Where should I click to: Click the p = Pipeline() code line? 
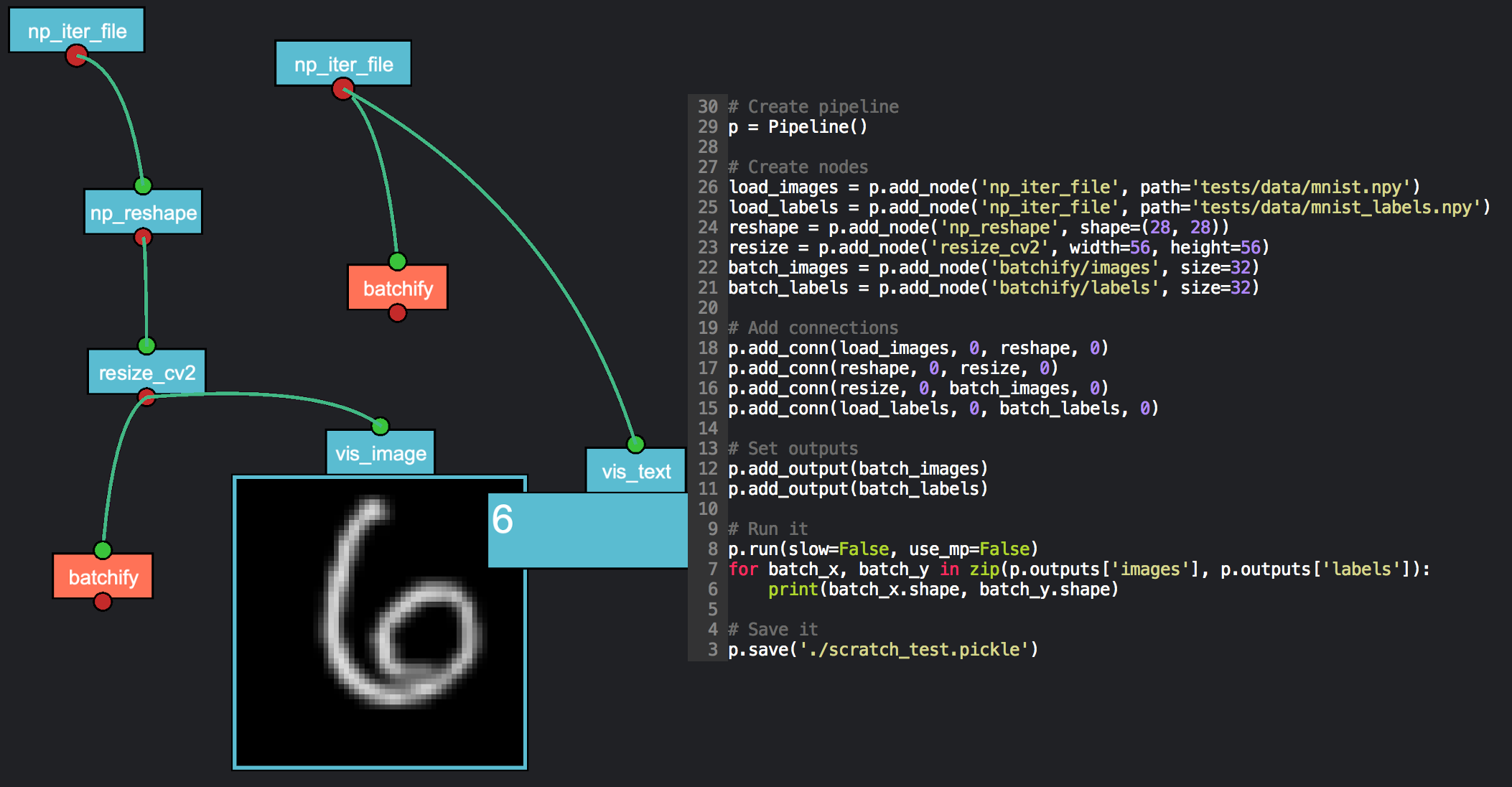(x=798, y=127)
